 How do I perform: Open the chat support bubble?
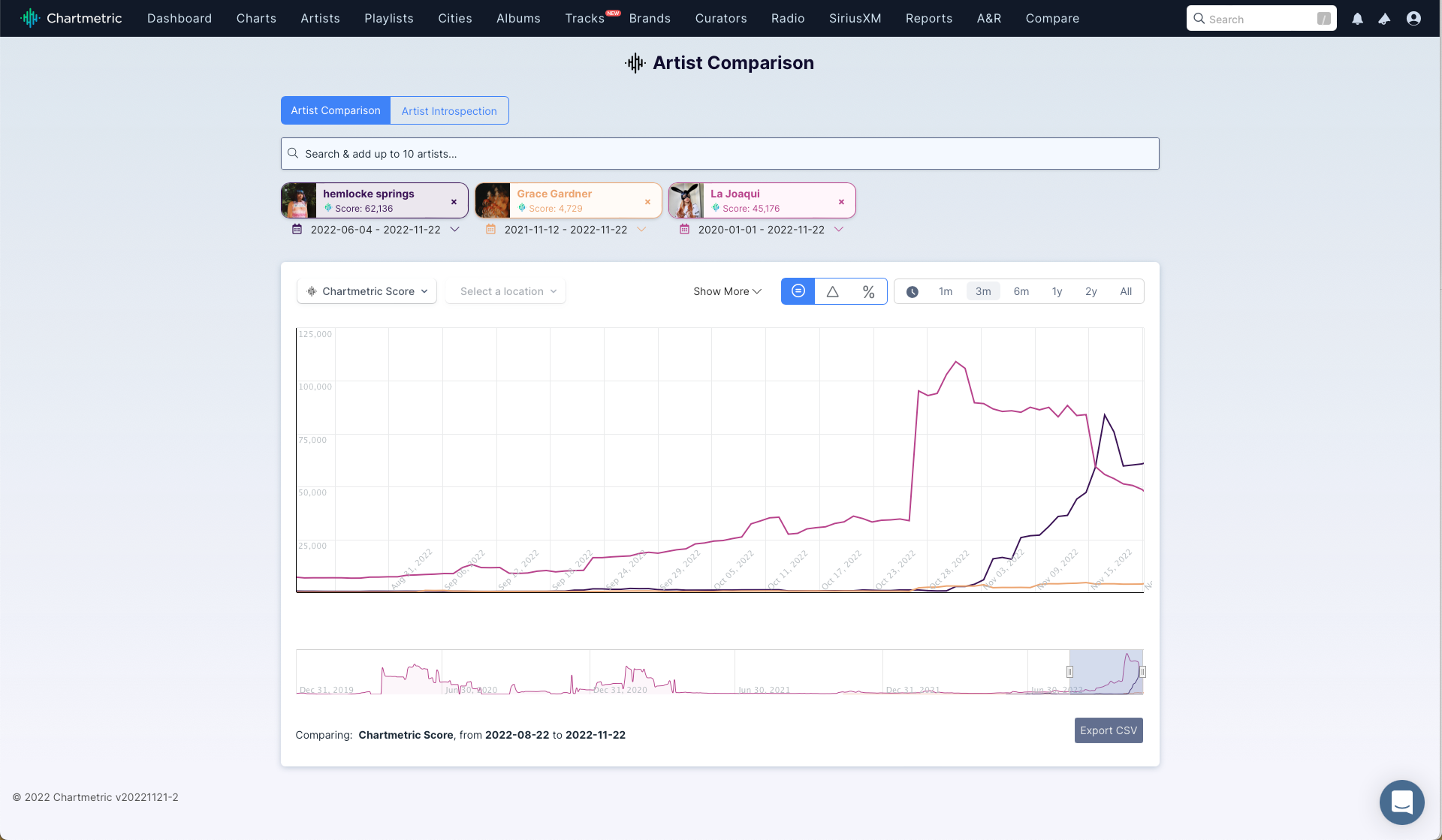click(x=1401, y=802)
